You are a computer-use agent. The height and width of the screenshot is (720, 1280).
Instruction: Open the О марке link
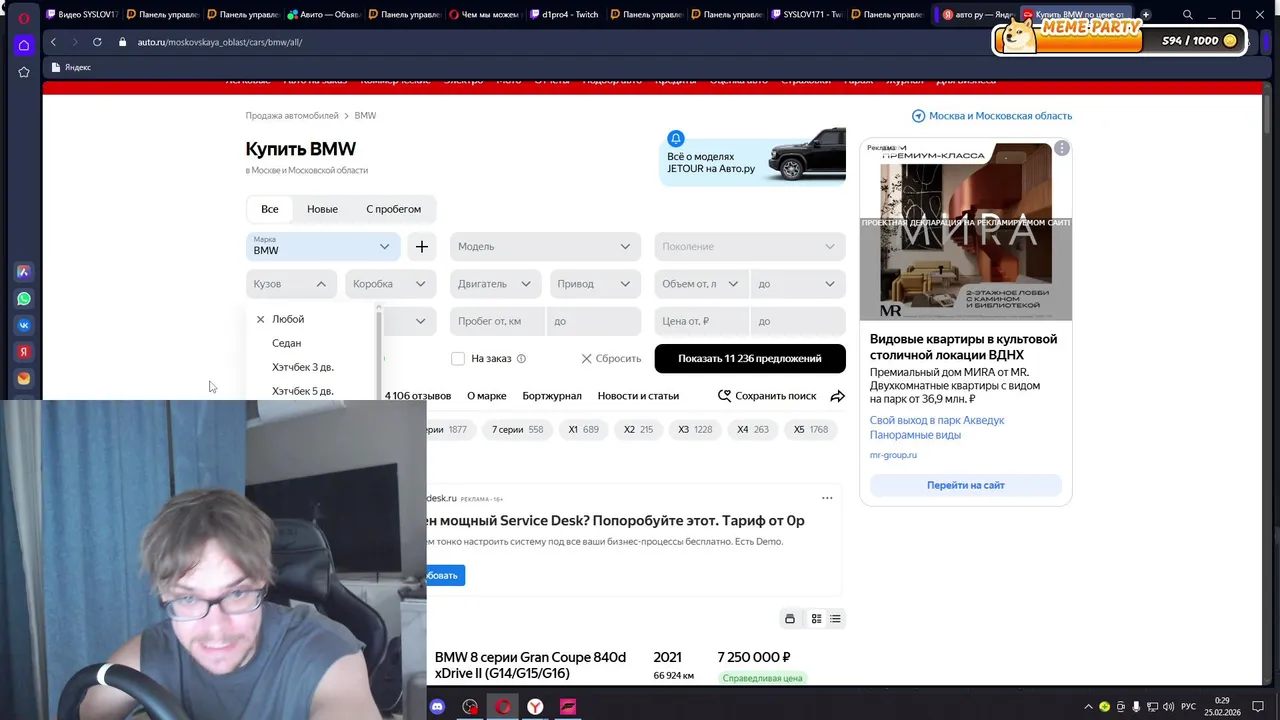pos(486,396)
